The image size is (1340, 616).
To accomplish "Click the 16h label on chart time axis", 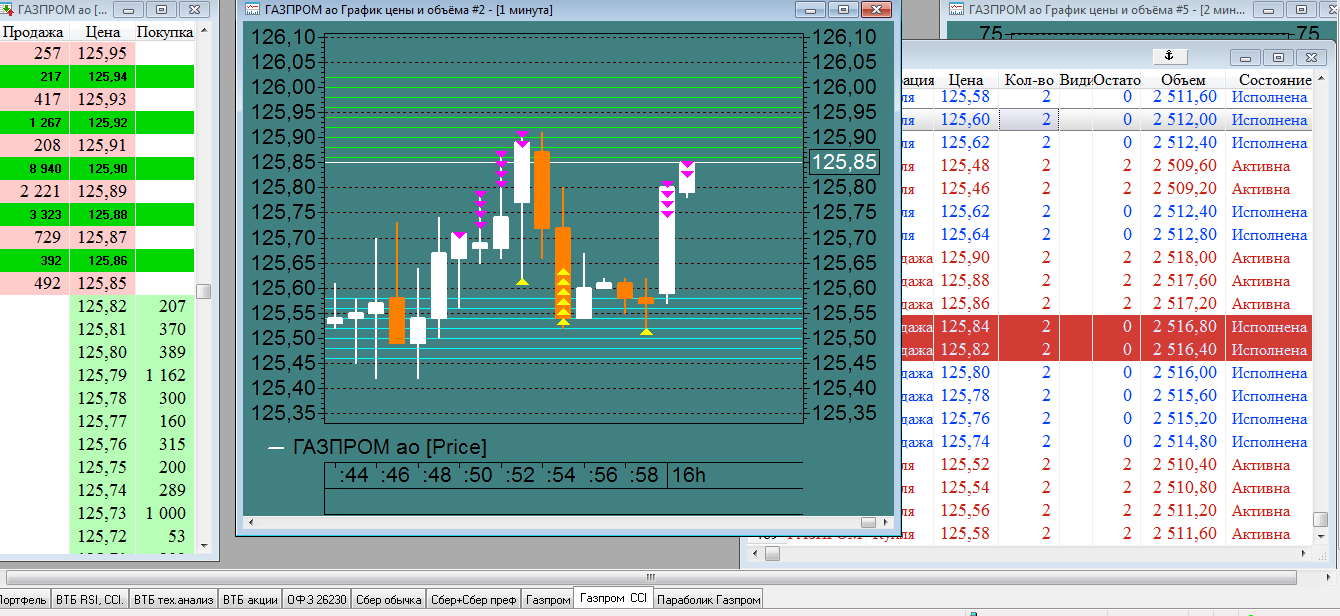I will pyautogui.click(x=690, y=475).
